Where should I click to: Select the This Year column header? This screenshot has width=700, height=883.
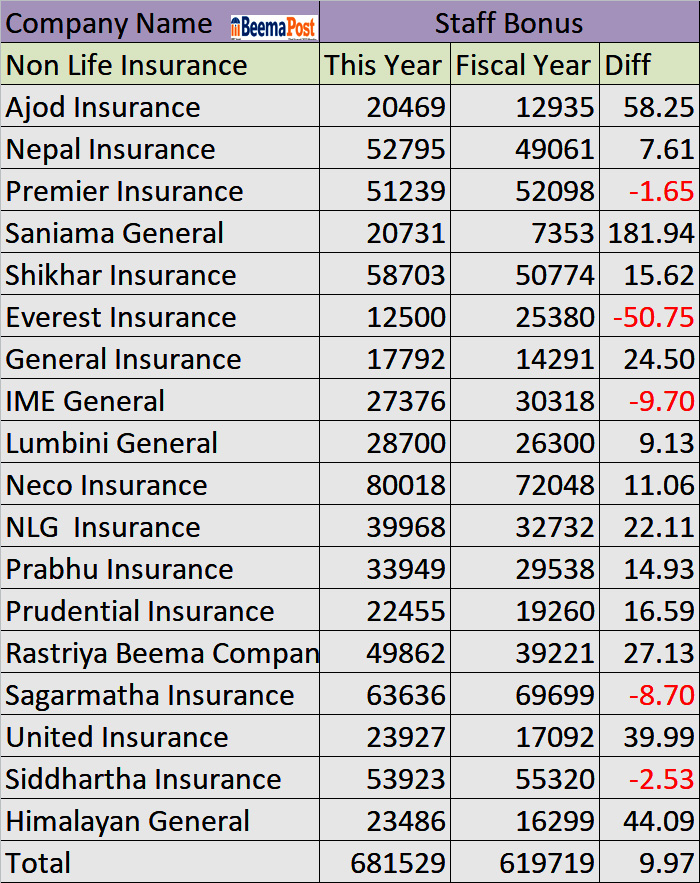(x=384, y=66)
